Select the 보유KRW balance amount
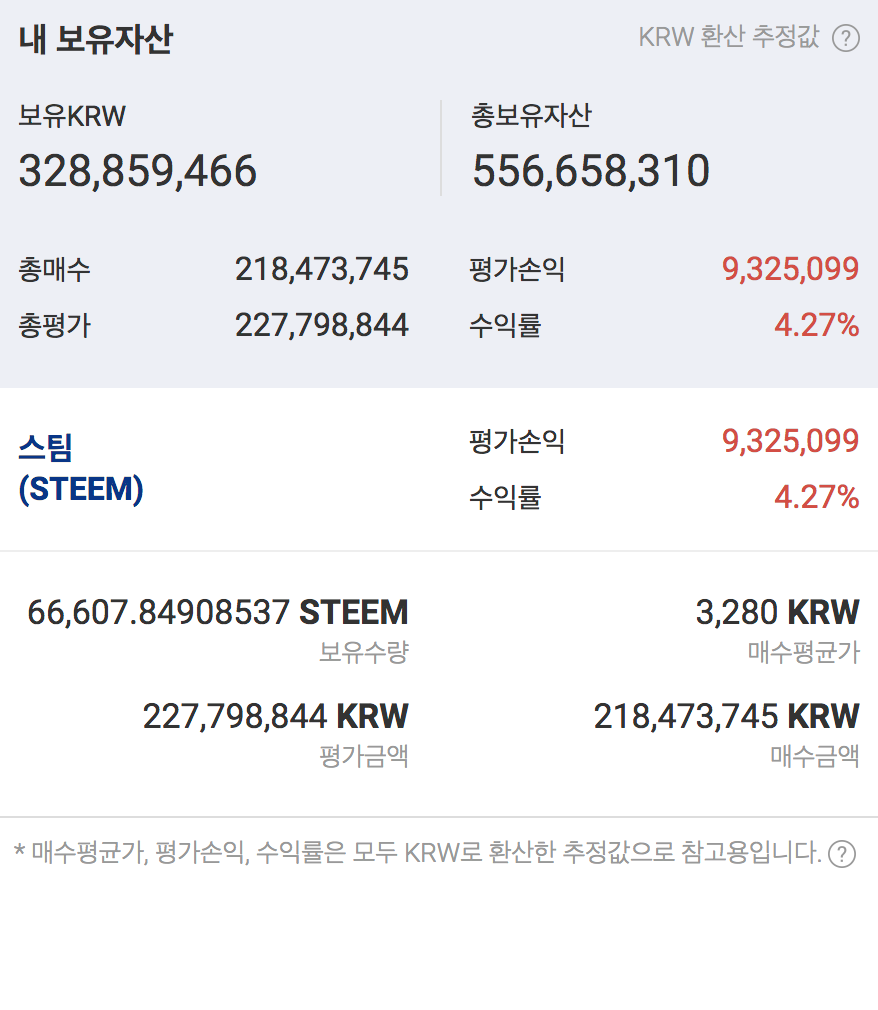878x1010 pixels. pos(137,168)
